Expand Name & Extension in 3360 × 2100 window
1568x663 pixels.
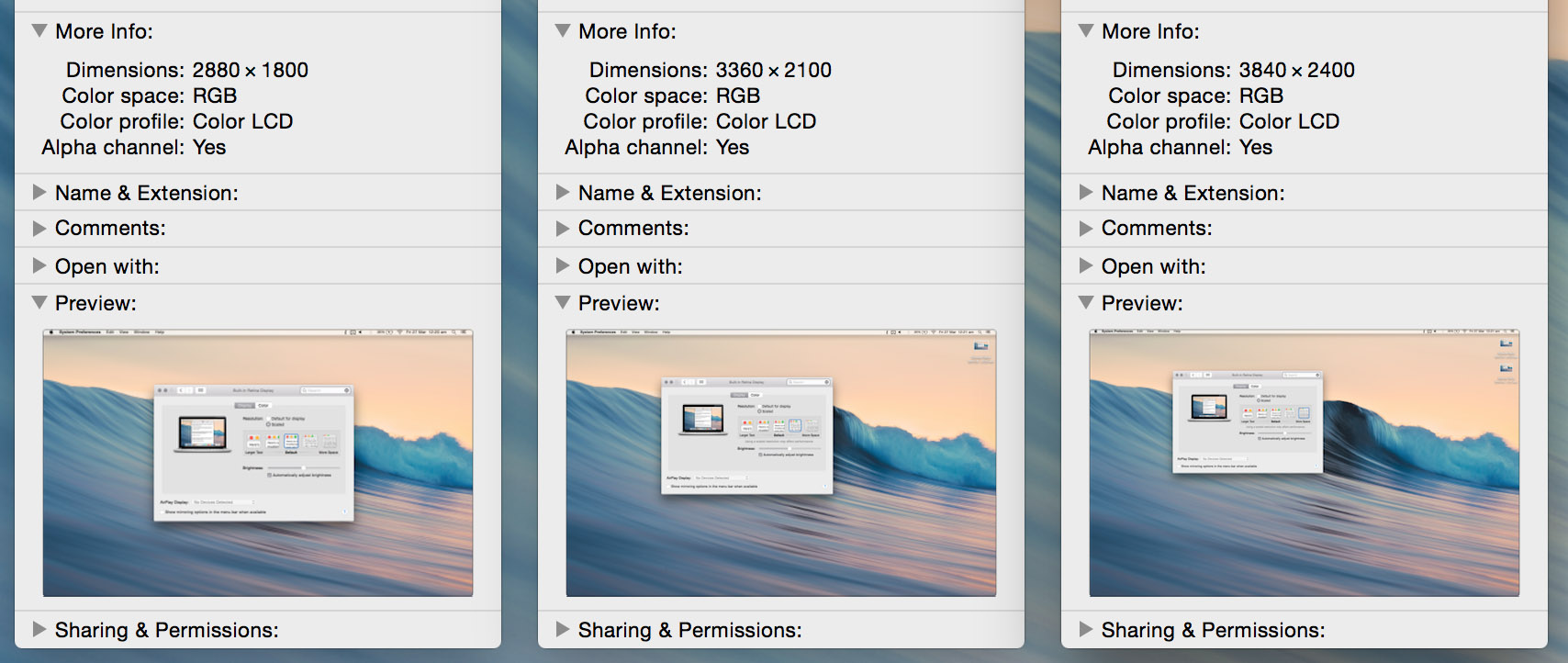coord(563,192)
